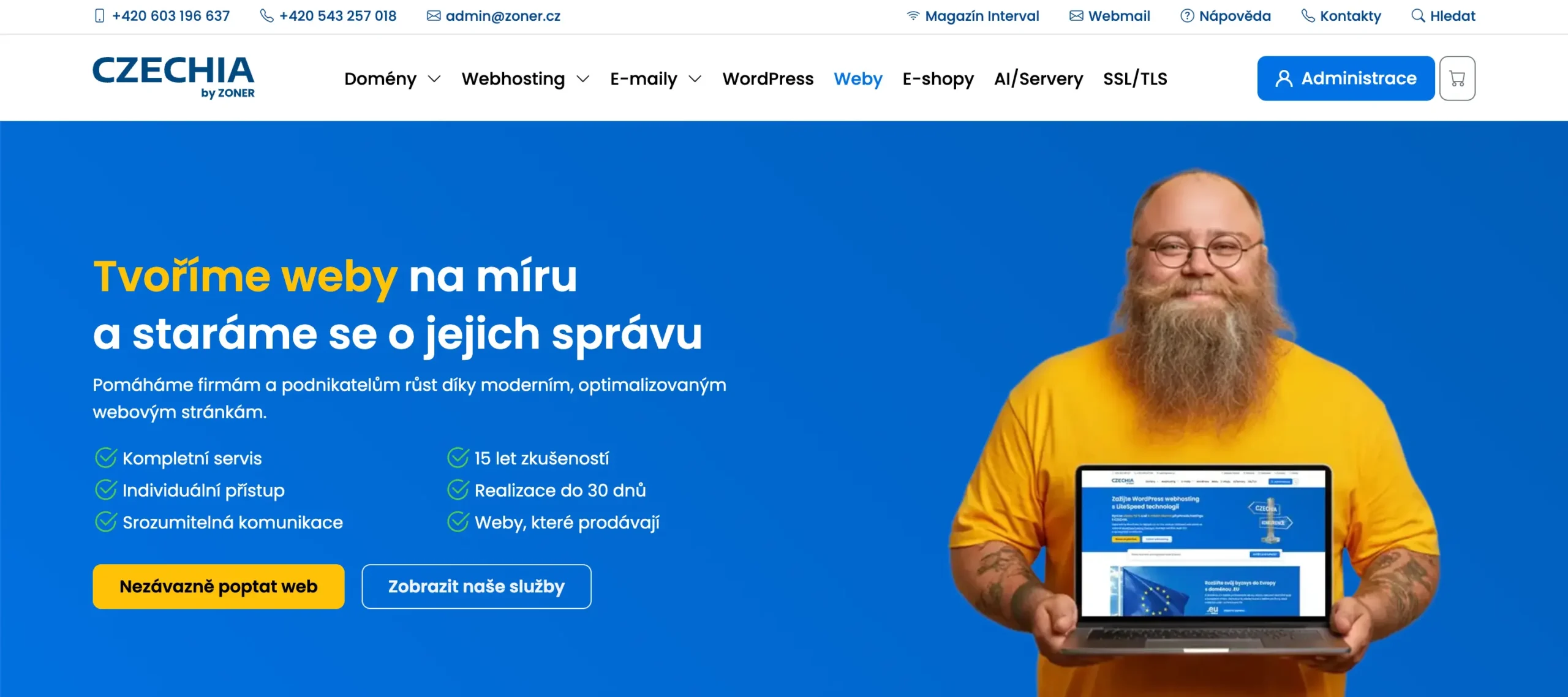Screen dimensions: 1568x697
Task: Click the CZECHIA by ZONER logo
Action: 173,77
